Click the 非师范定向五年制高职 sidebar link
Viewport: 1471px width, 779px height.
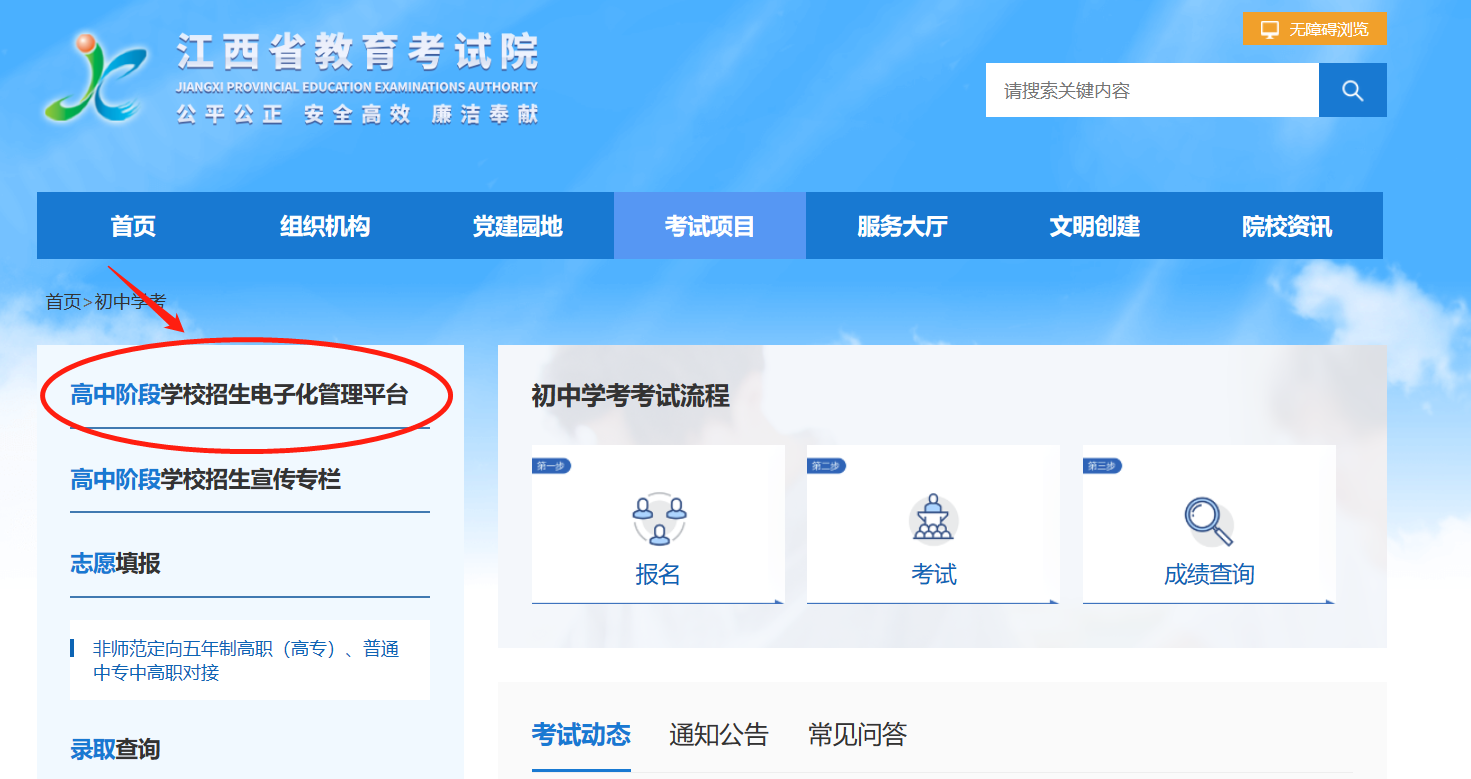point(246,660)
